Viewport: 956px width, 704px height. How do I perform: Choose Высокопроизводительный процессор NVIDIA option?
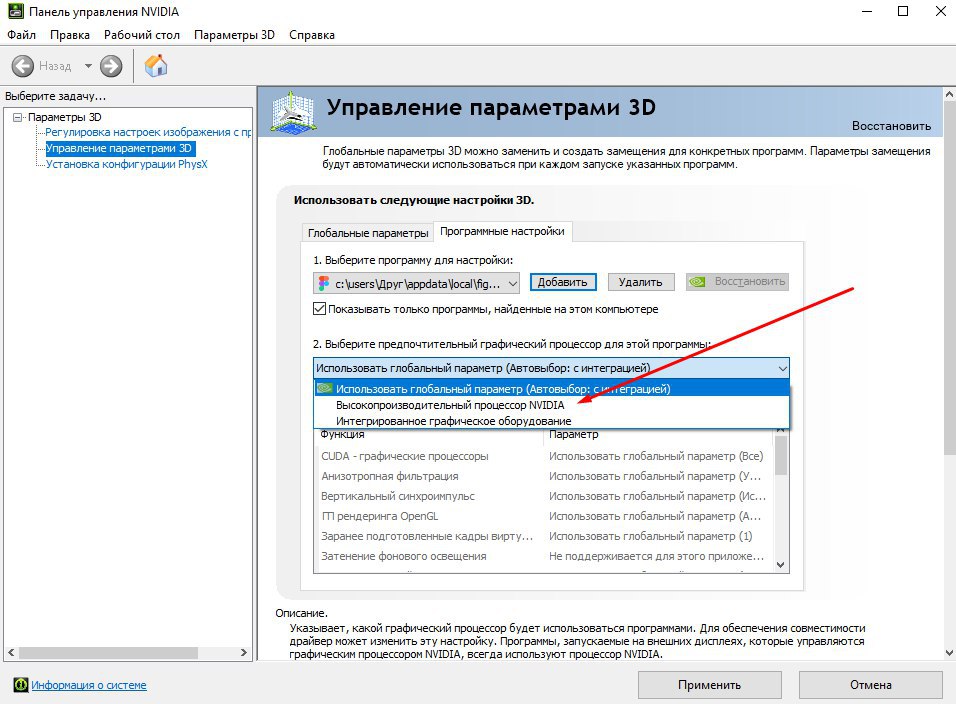pos(552,405)
